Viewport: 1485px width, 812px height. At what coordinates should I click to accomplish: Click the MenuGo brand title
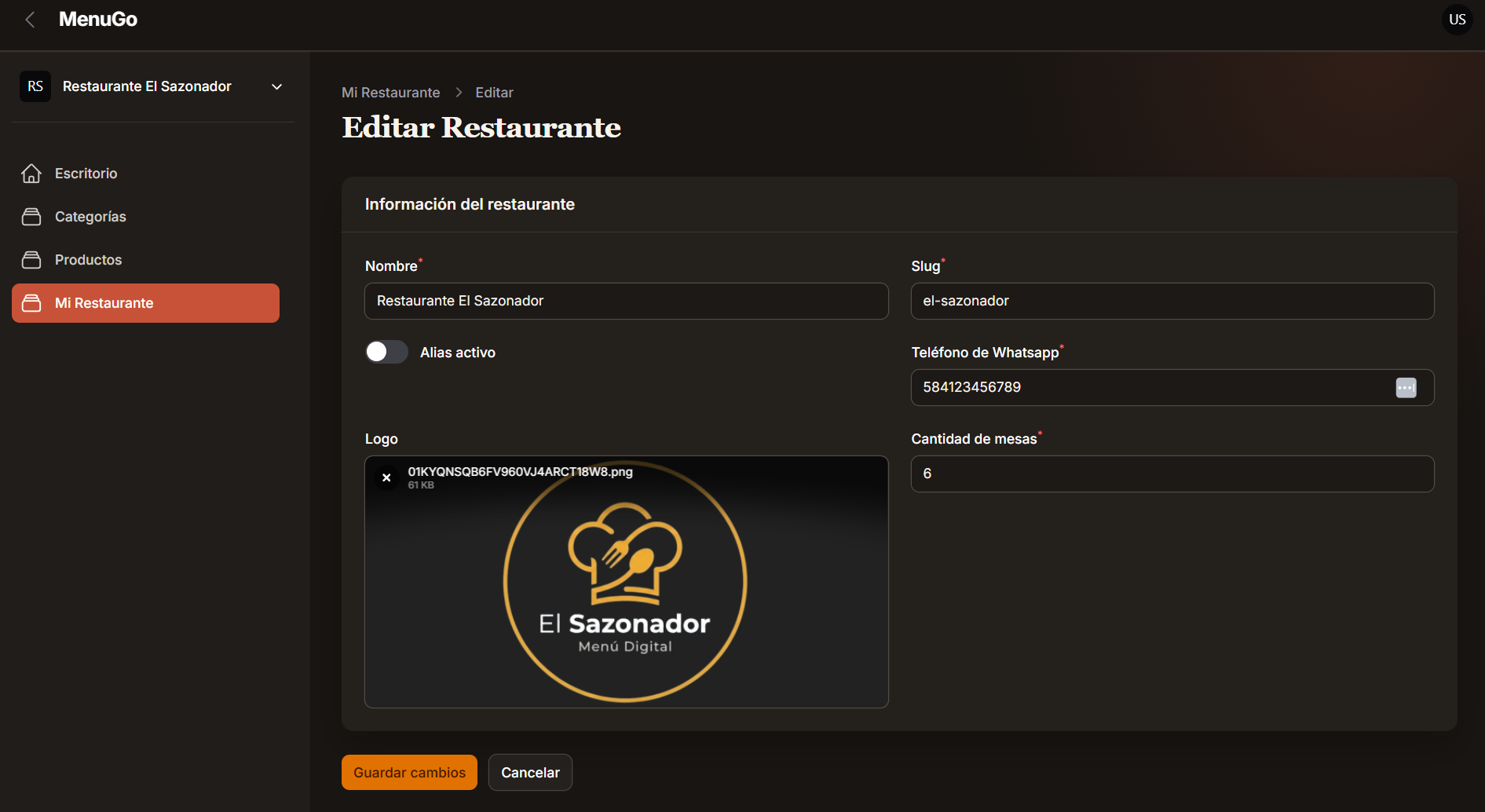pos(98,20)
